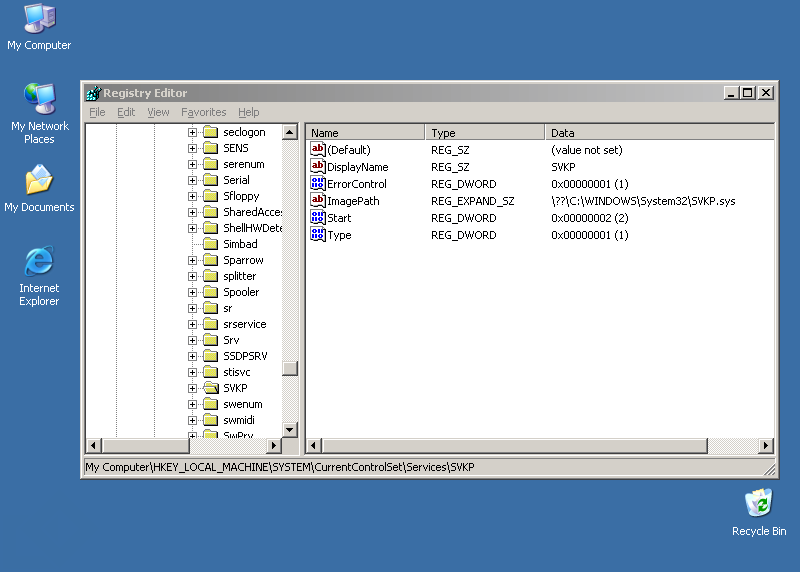Launch the Internet Explorer desktop icon

[39, 276]
